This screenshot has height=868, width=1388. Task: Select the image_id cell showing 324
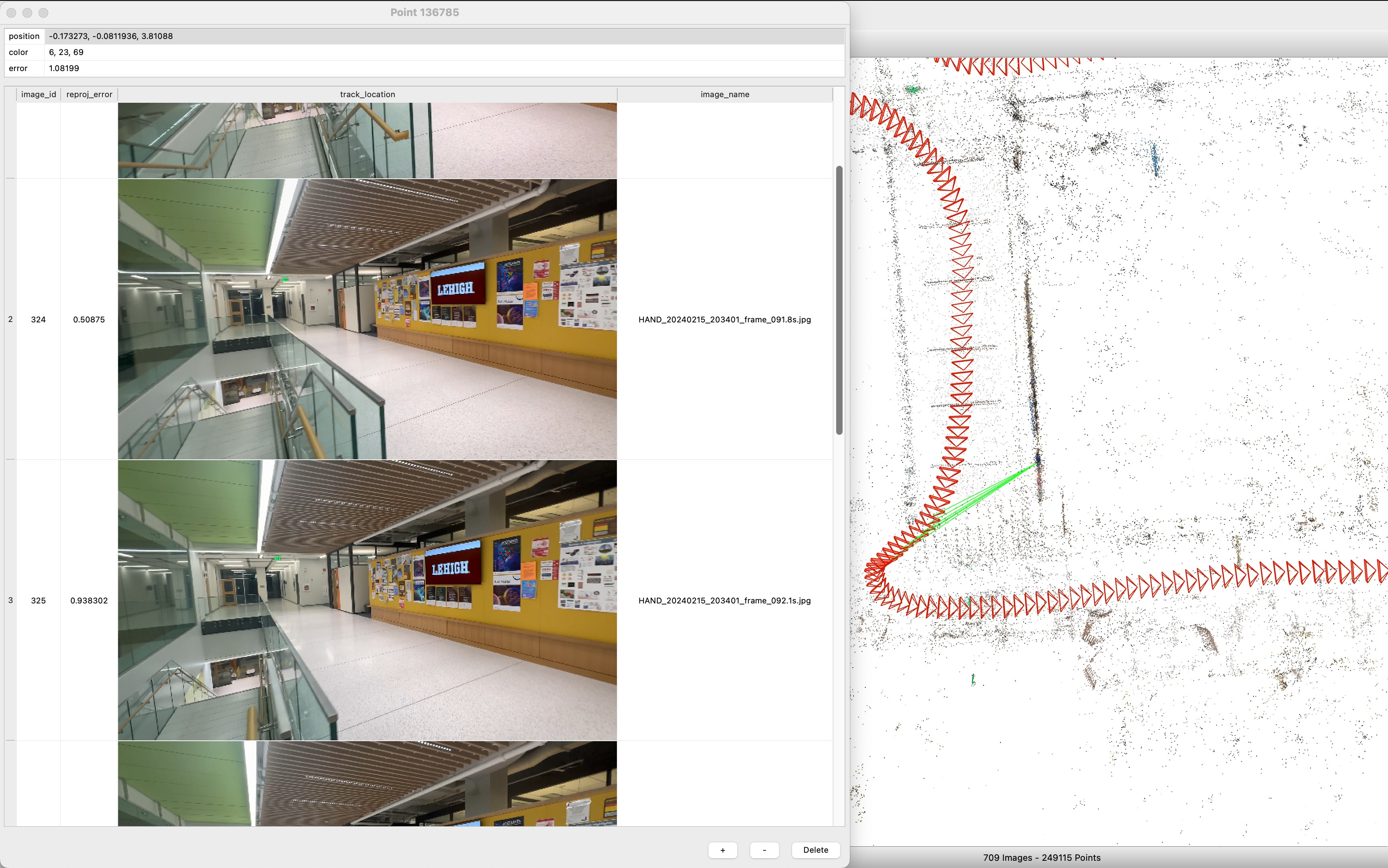(x=39, y=319)
